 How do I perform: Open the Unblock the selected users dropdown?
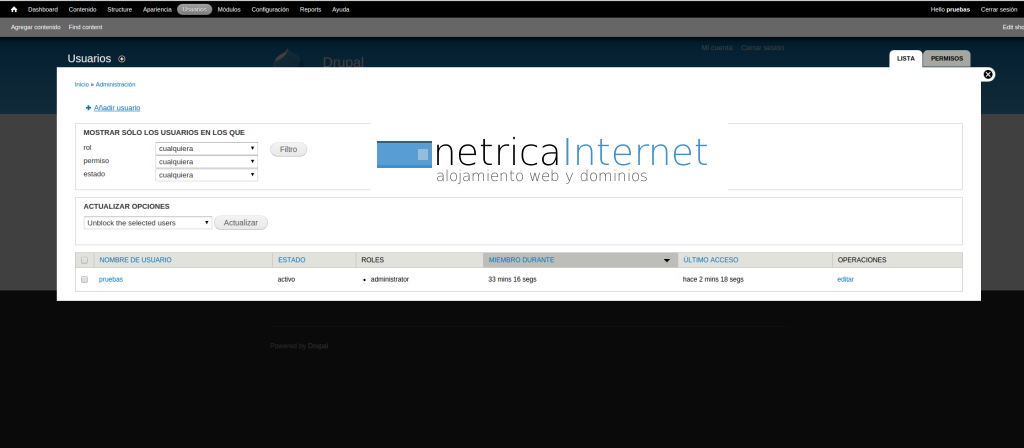click(148, 223)
